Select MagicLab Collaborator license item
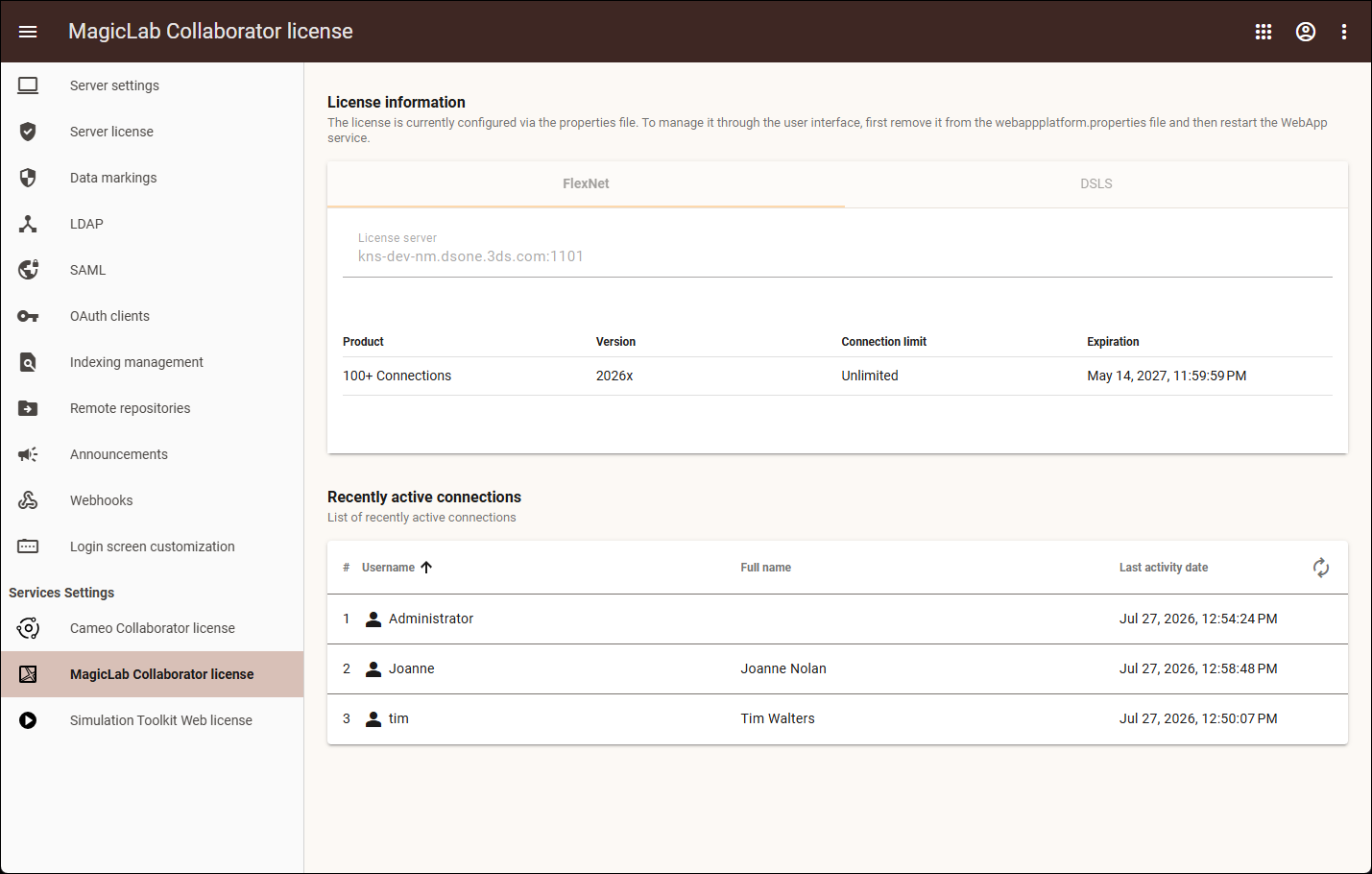The image size is (1372, 874). pos(152,674)
